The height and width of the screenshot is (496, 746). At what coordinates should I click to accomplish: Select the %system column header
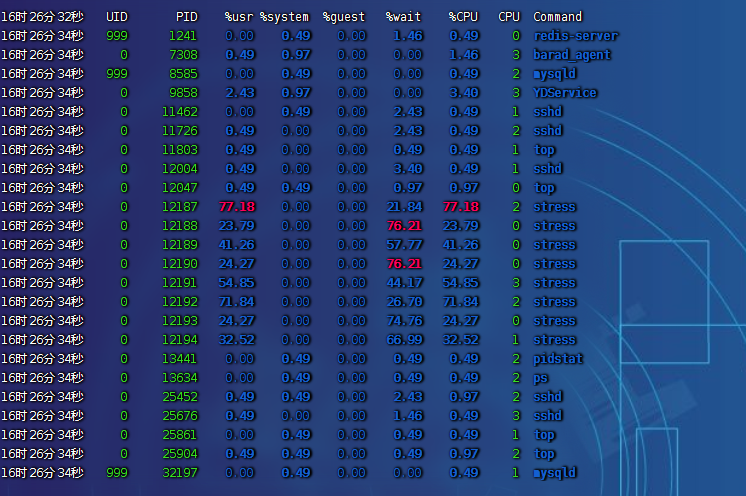(x=284, y=17)
